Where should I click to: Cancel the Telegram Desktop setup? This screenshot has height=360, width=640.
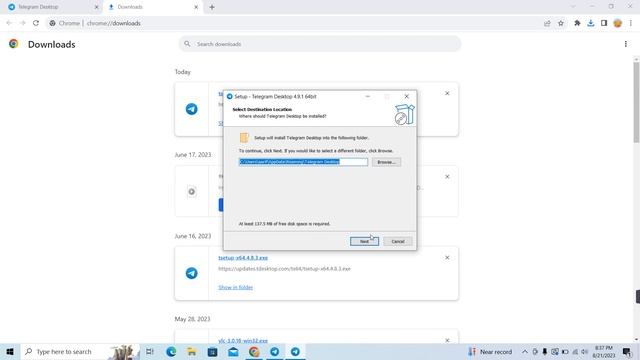coord(398,241)
